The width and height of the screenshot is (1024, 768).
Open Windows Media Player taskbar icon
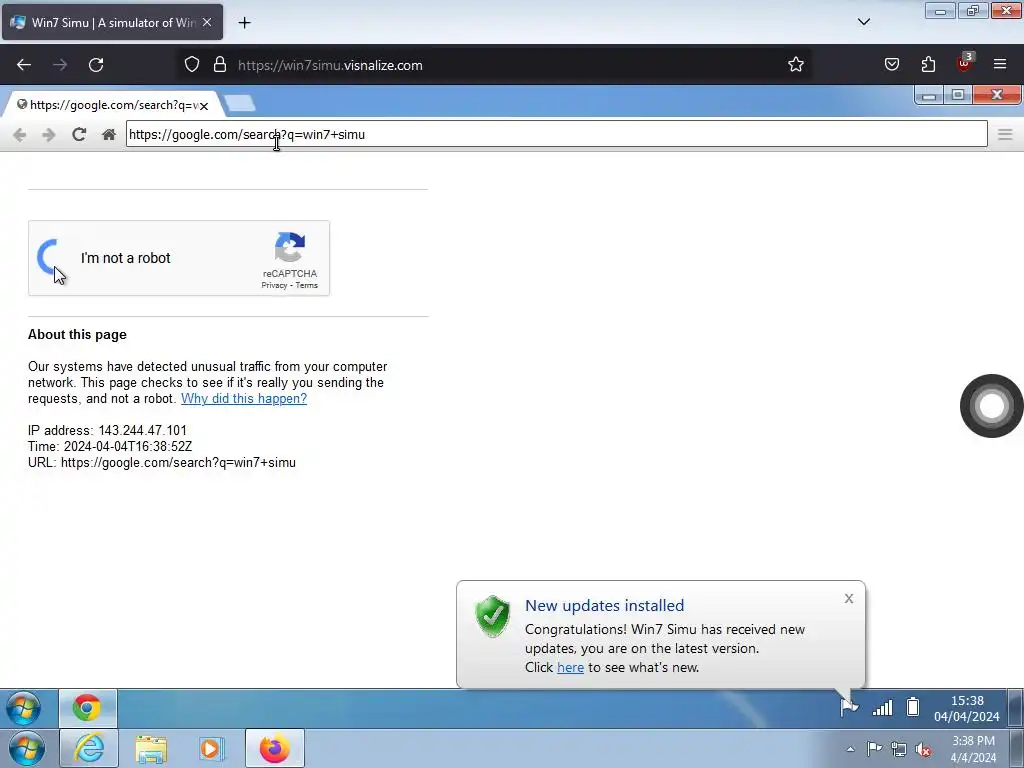tap(212, 748)
